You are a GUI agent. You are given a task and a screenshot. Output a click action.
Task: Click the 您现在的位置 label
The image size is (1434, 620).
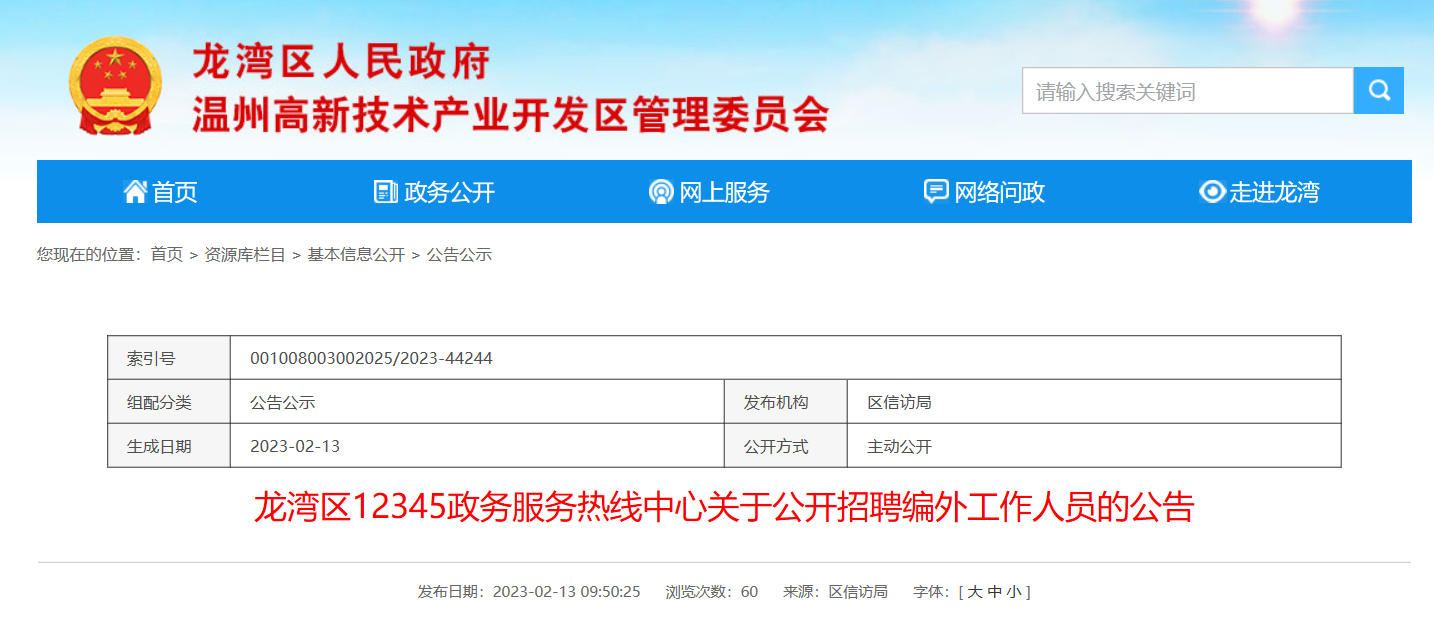pos(88,255)
